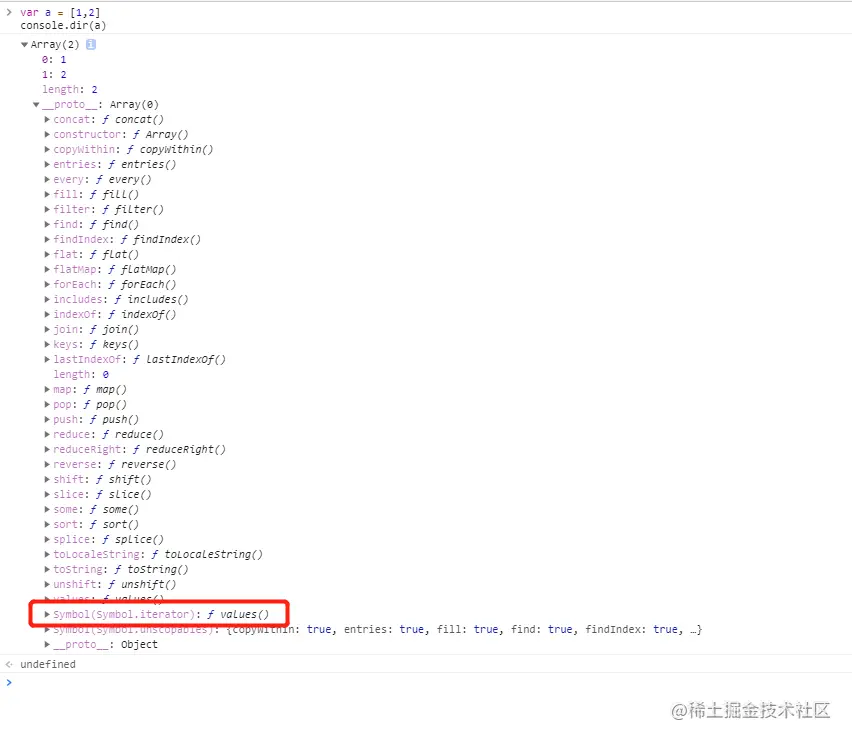Screen dimensions: 852x742
Task: Expand the join function entry
Action: point(47,329)
